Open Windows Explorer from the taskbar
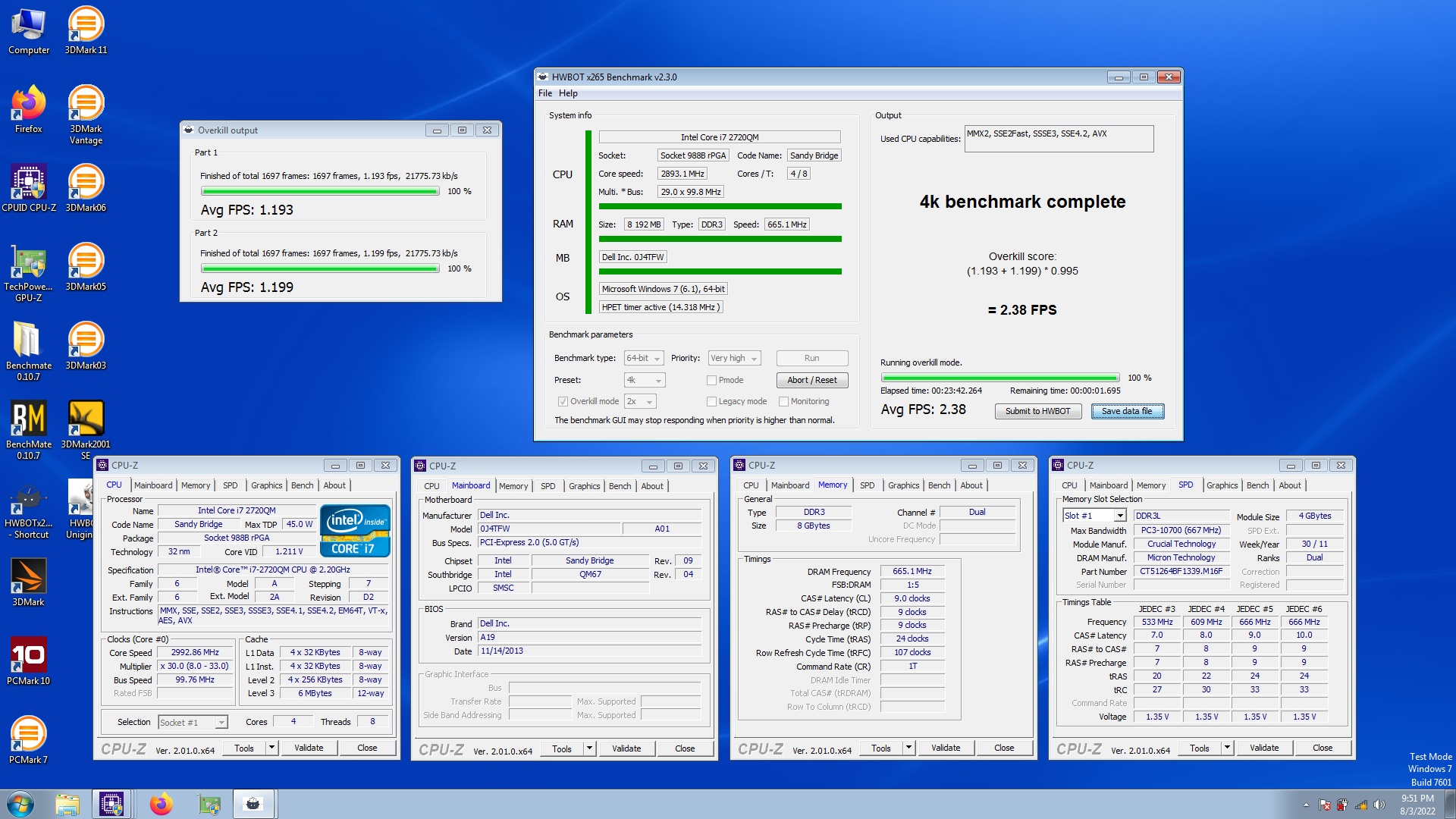1456x819 pixels. click(67, 804)
